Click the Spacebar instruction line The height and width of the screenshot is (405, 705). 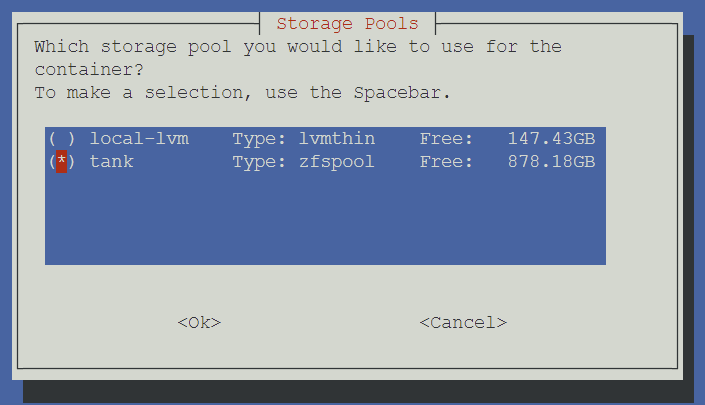tap(242, 93)
